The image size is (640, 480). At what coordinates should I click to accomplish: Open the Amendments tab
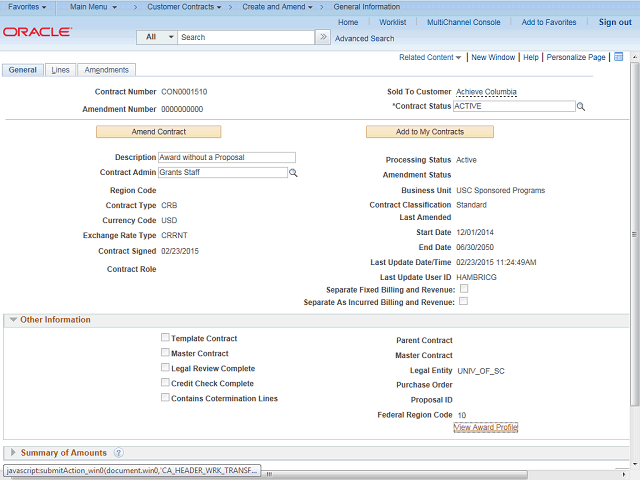coord(106,70)
